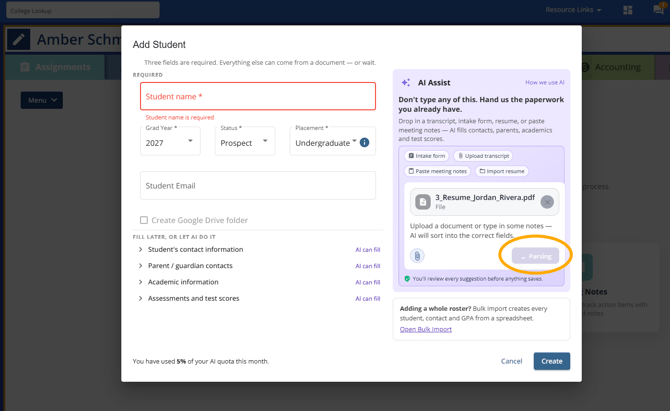Click the Placement info icon

pos(364,142)
